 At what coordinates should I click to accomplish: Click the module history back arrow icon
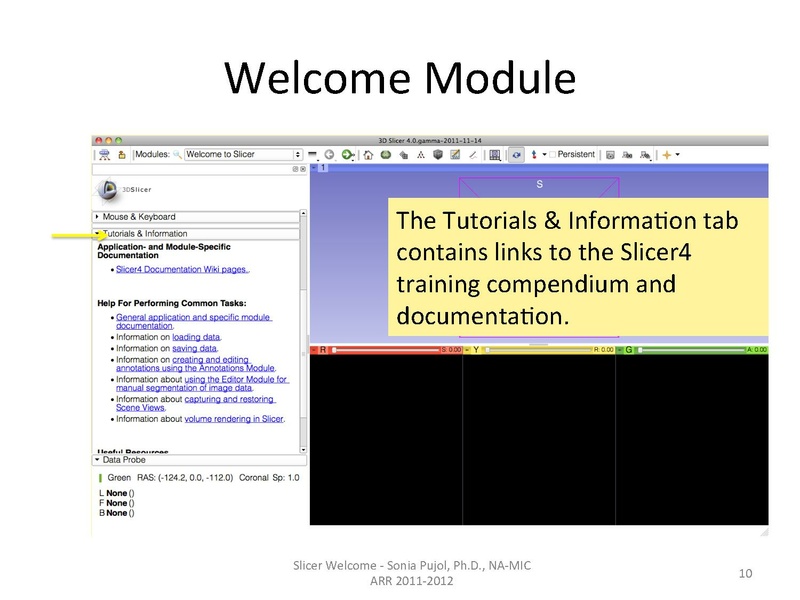point(330,154)
